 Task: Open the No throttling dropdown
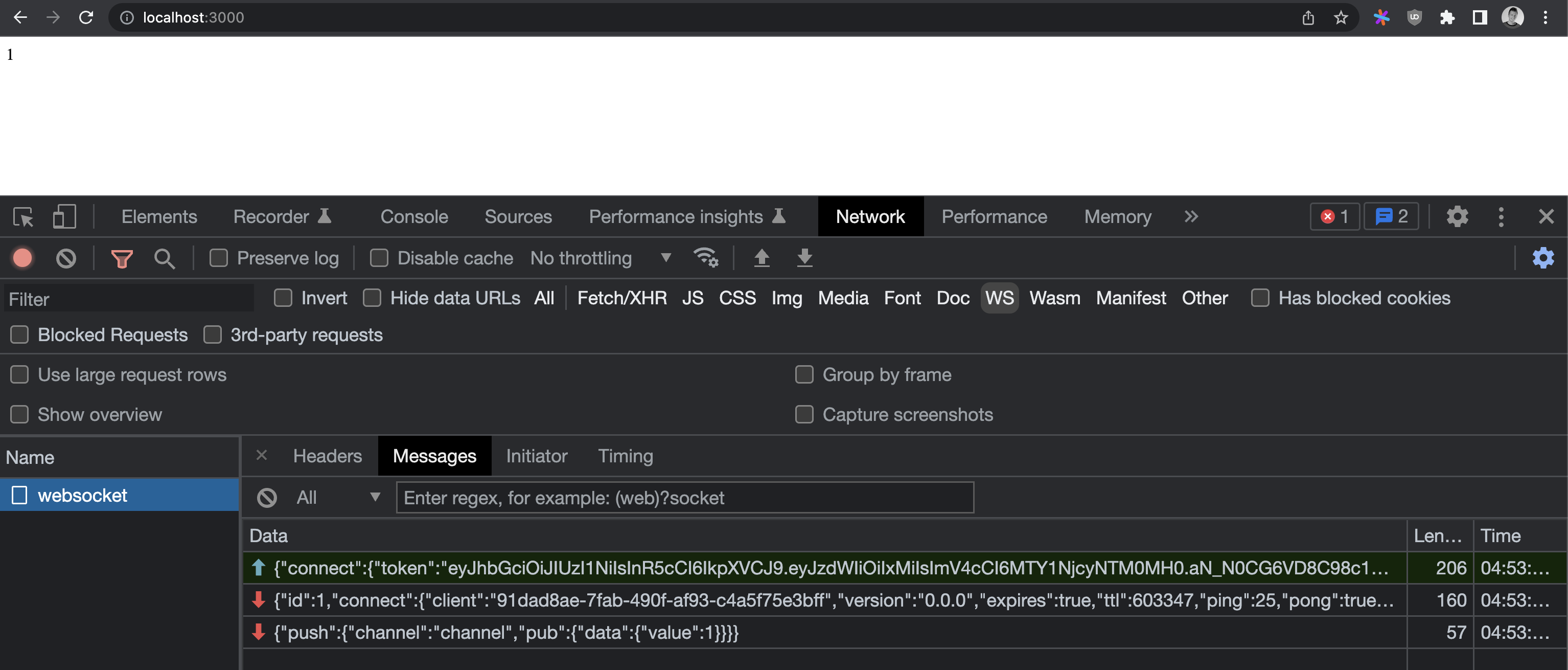point(600,258)
